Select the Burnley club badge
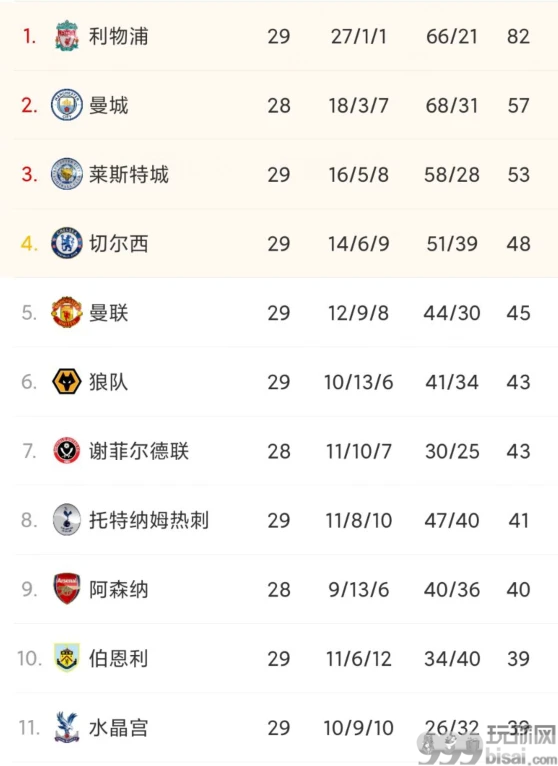558x766 pixels. 67,658
